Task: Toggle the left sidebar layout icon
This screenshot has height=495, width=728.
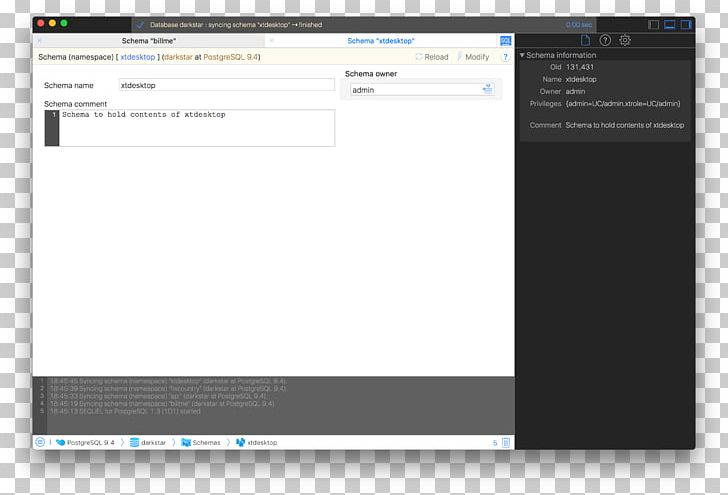Action: point(653,25)
